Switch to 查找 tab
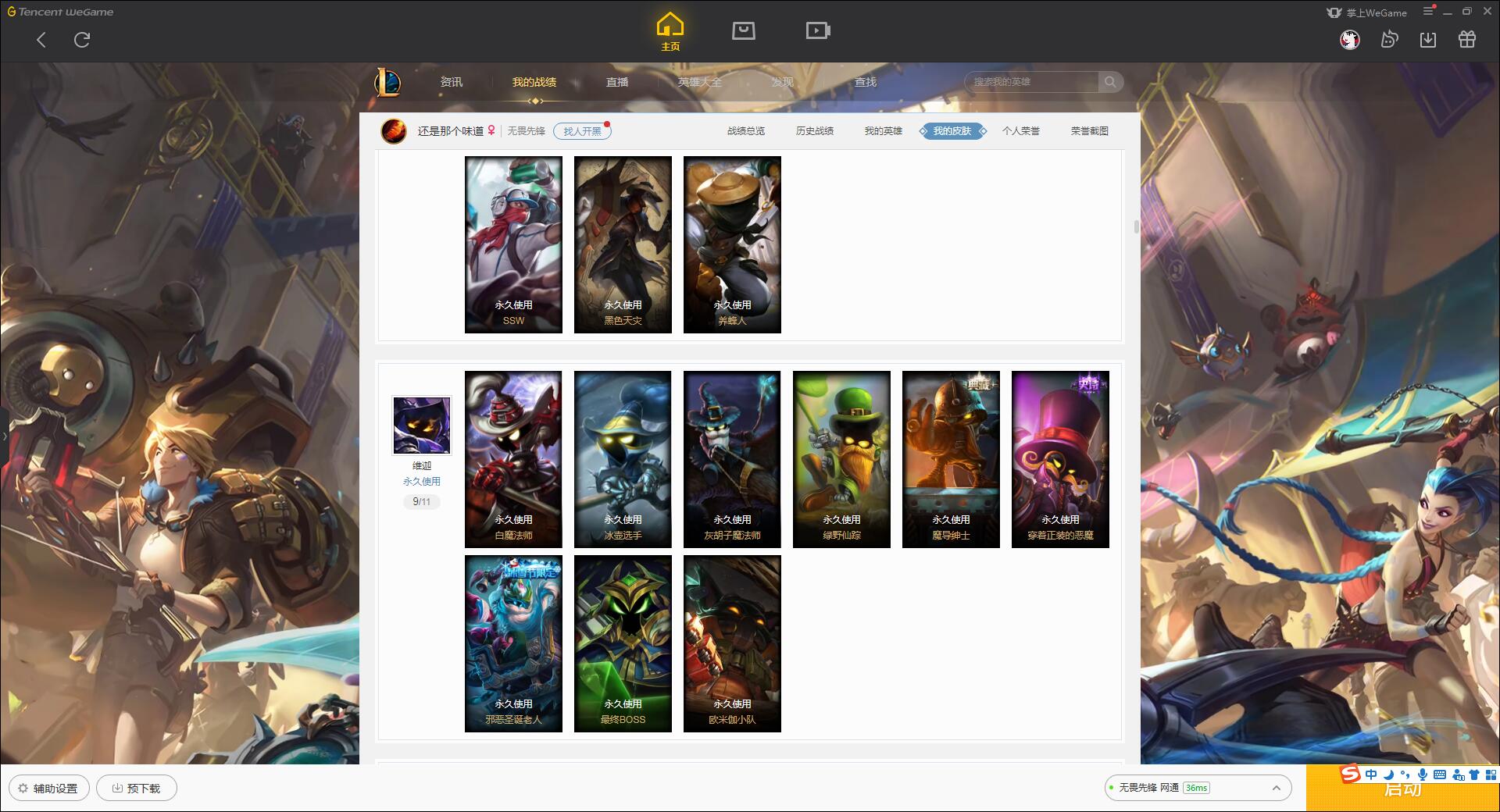Image resolution: width=1500 pixels, height=812 pixels. (866, 82)
